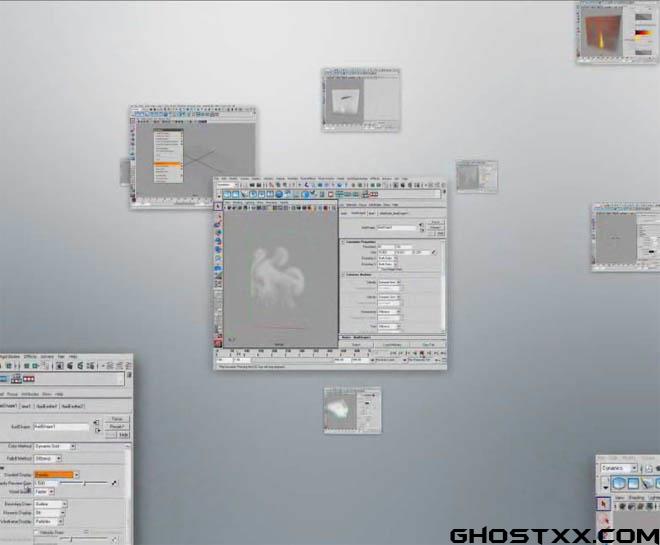Viewport: 660px width, 545px height.
Task: Click the first blue shelf icon in center window
Action: (227, 194)
